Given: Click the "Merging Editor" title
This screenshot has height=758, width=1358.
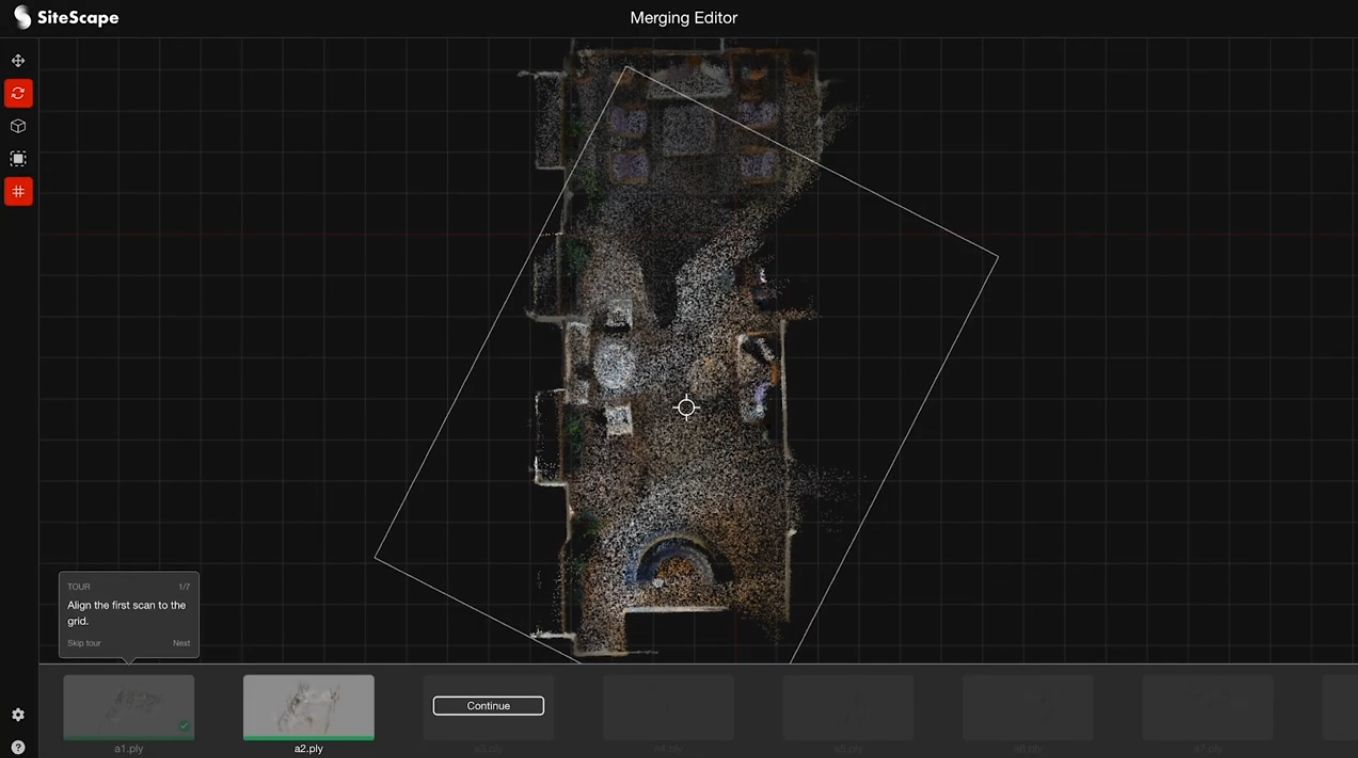Looking at the screenshot, I should (684, 18).
